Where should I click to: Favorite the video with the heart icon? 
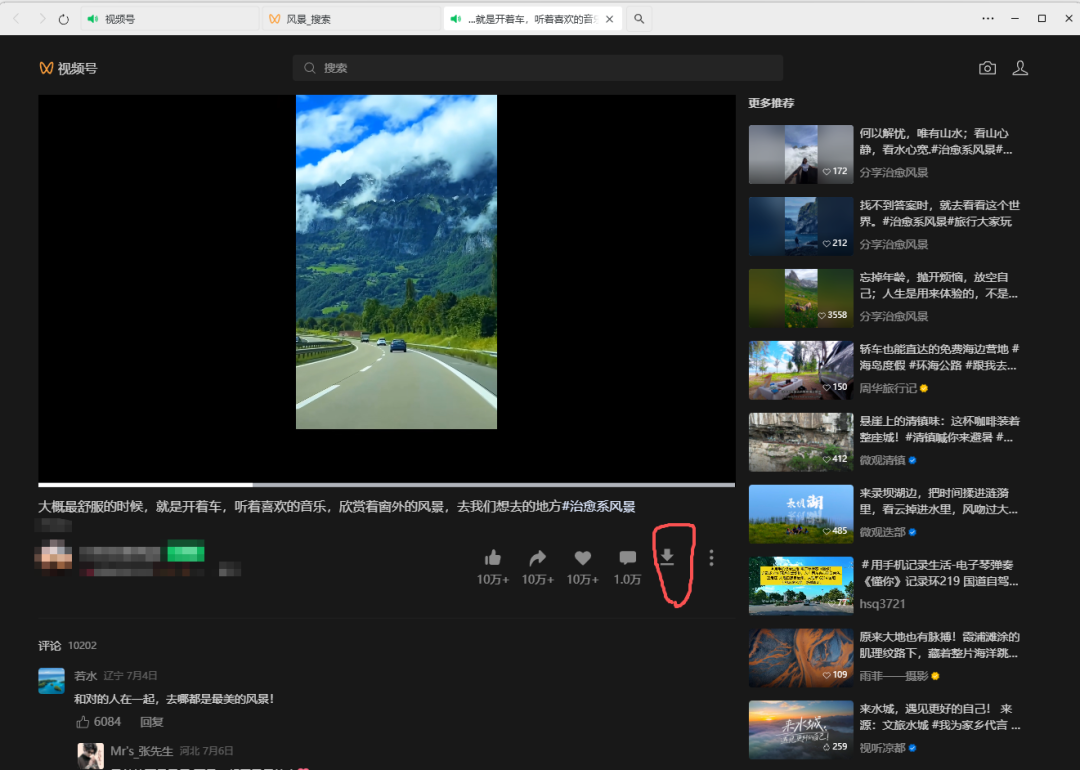coord(582,558)
